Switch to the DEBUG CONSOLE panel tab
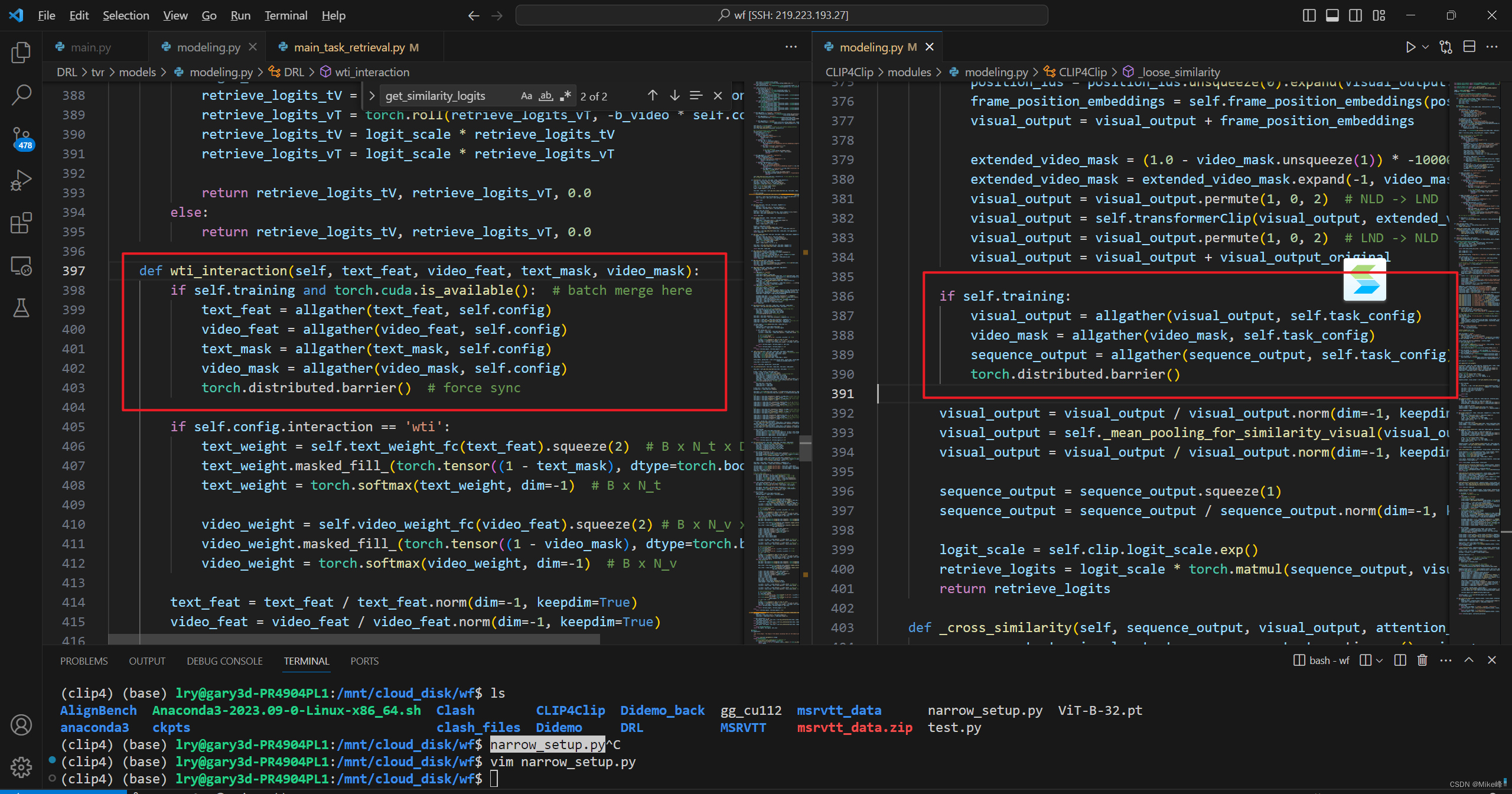 coord(224,661)
